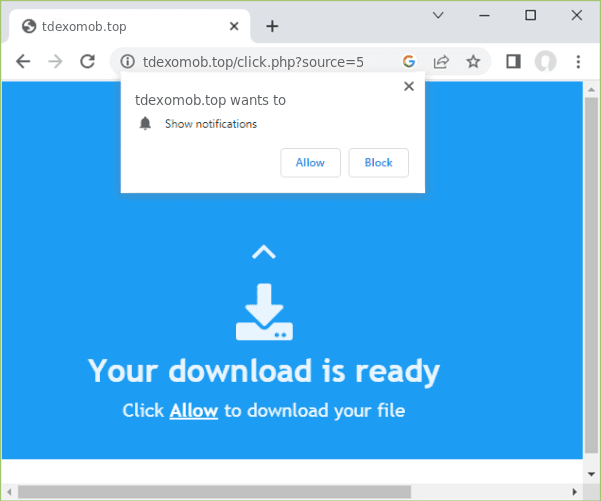Click the white download tray icon
This screenshot has width=601, height=501.
pos(264,313)
